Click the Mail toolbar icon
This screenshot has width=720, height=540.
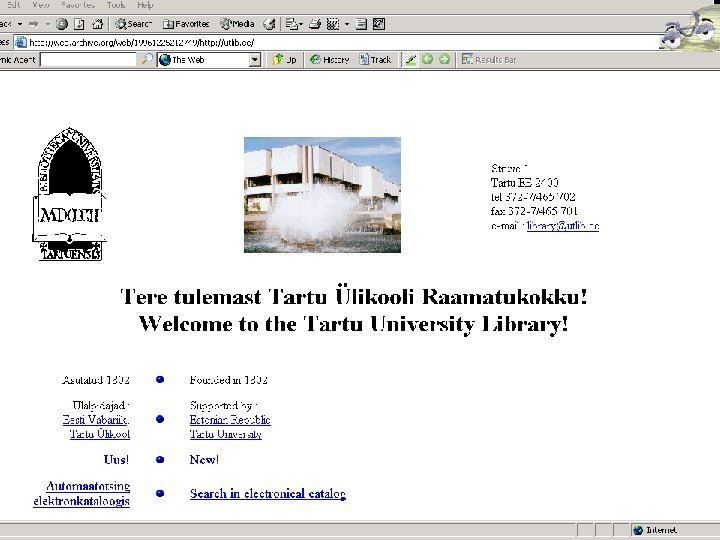coord(292,24)
